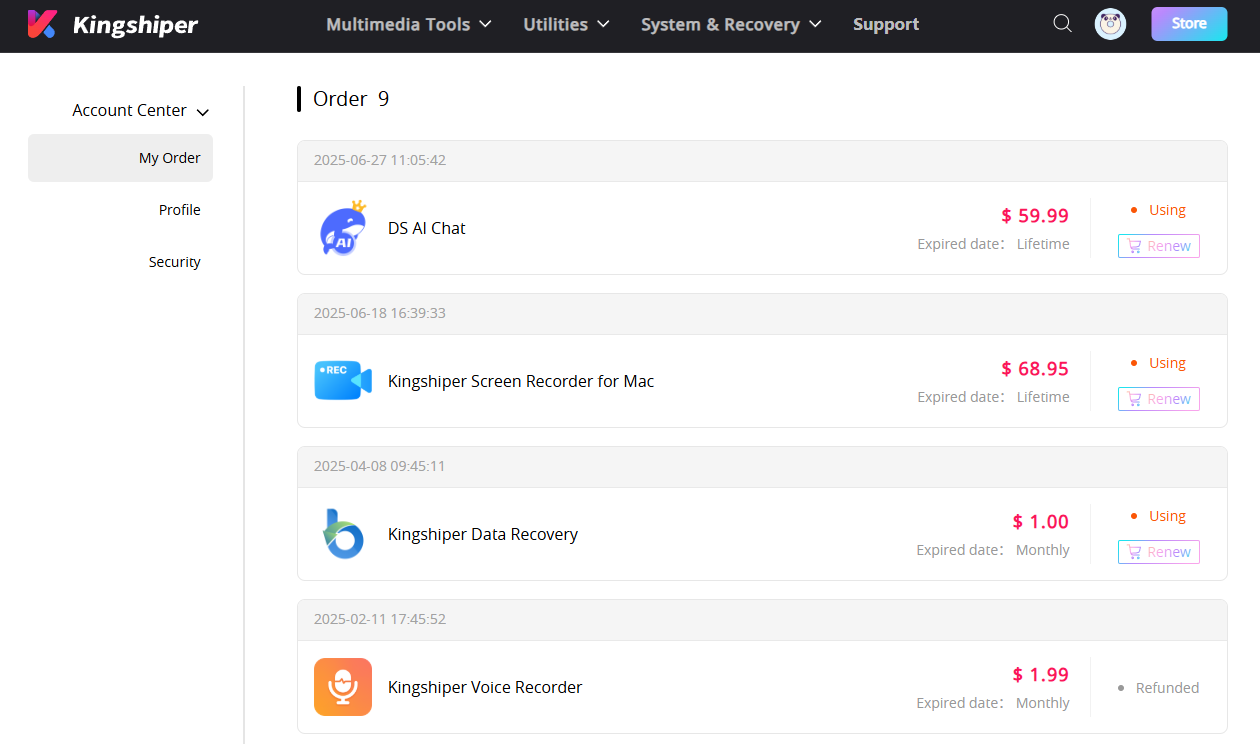Select My Order in sidebar
The height and width of the screenshot is (744, 1260).
pyautogui.click(x=120, y=158)
